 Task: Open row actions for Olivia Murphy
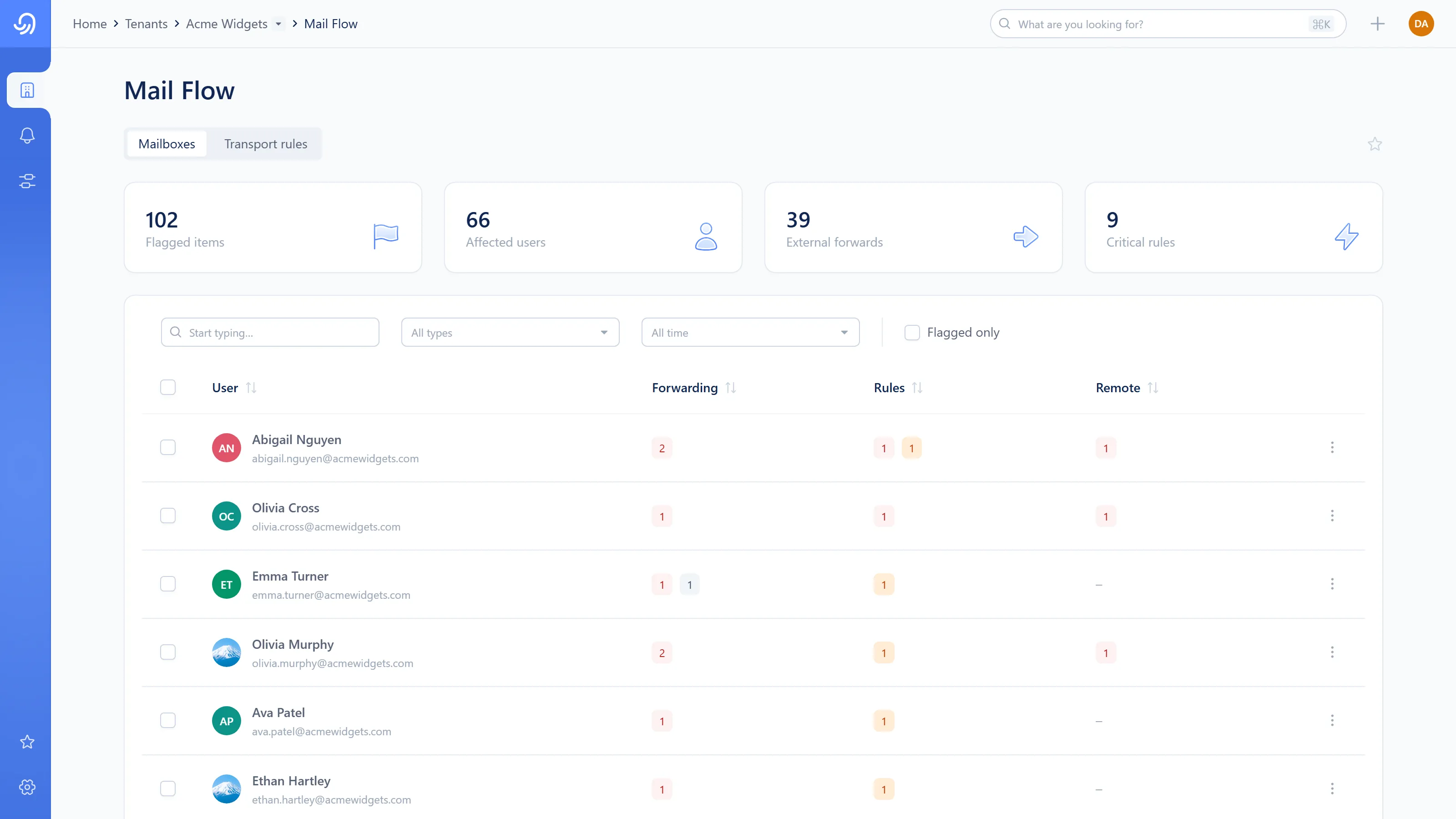pos(1332,652)
